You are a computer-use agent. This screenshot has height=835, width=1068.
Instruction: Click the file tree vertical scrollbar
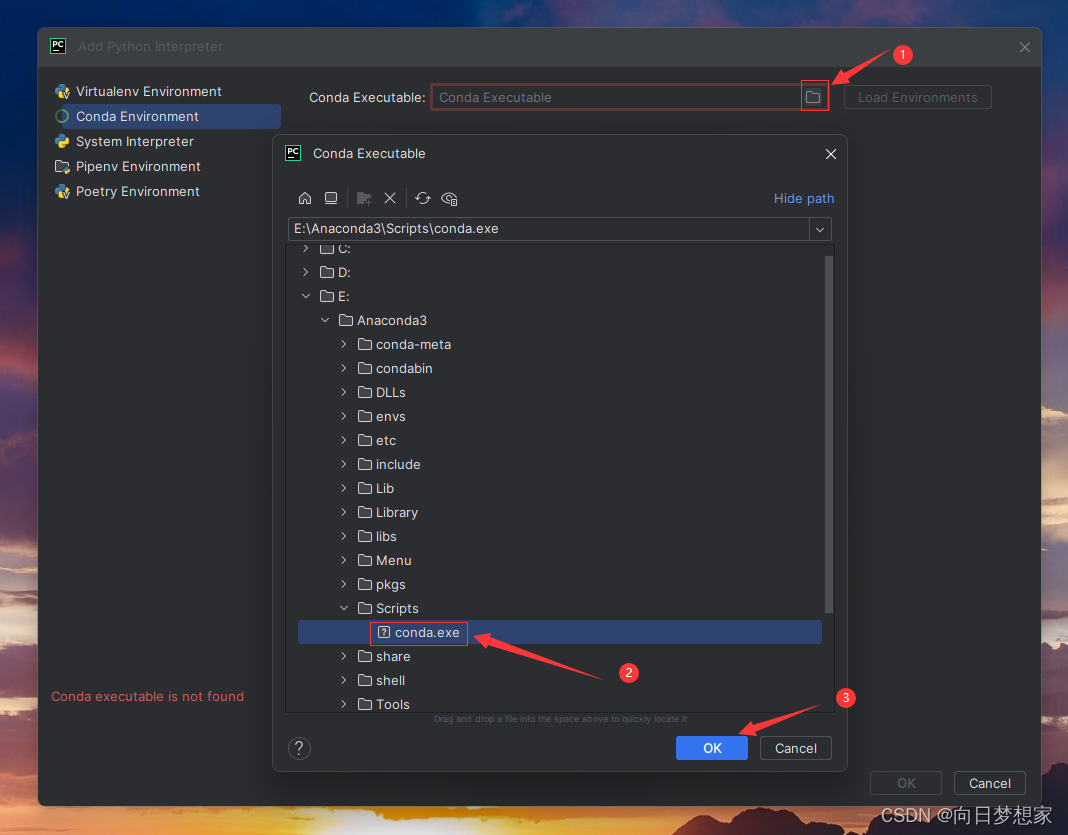829,435
